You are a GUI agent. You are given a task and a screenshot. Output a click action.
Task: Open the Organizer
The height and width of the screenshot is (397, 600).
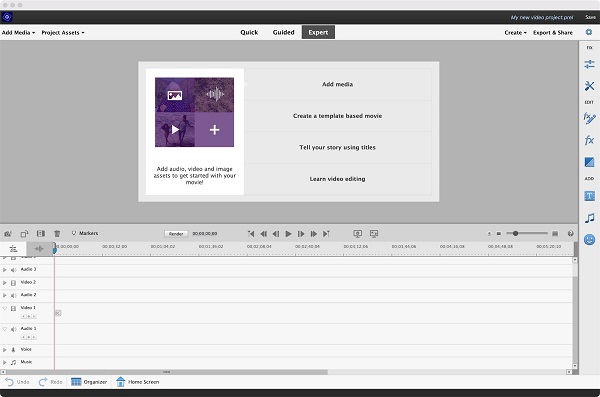pyautogui.click(x=89, y=382)
